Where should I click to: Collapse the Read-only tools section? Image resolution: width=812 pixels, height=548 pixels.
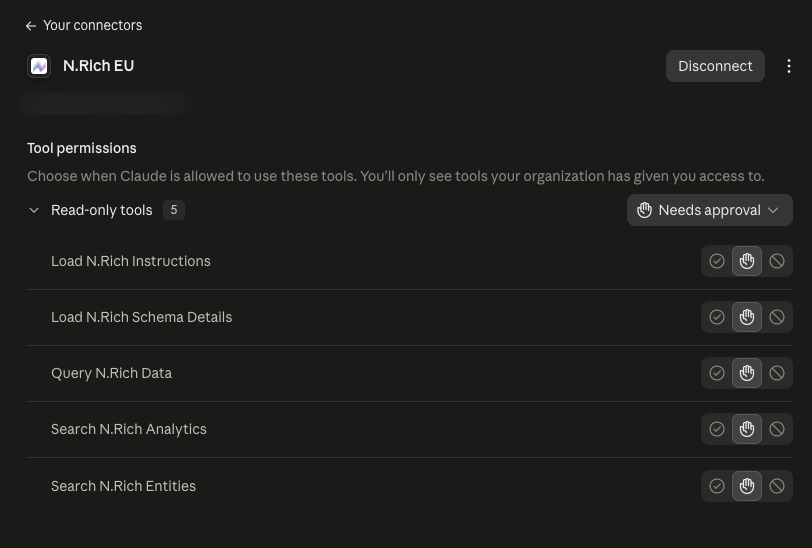(x=34, y=210)
